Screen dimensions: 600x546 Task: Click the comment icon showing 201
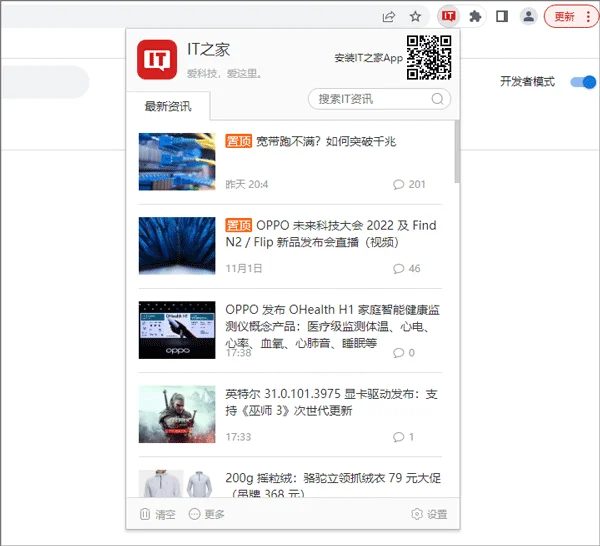(x=398, y=184)
